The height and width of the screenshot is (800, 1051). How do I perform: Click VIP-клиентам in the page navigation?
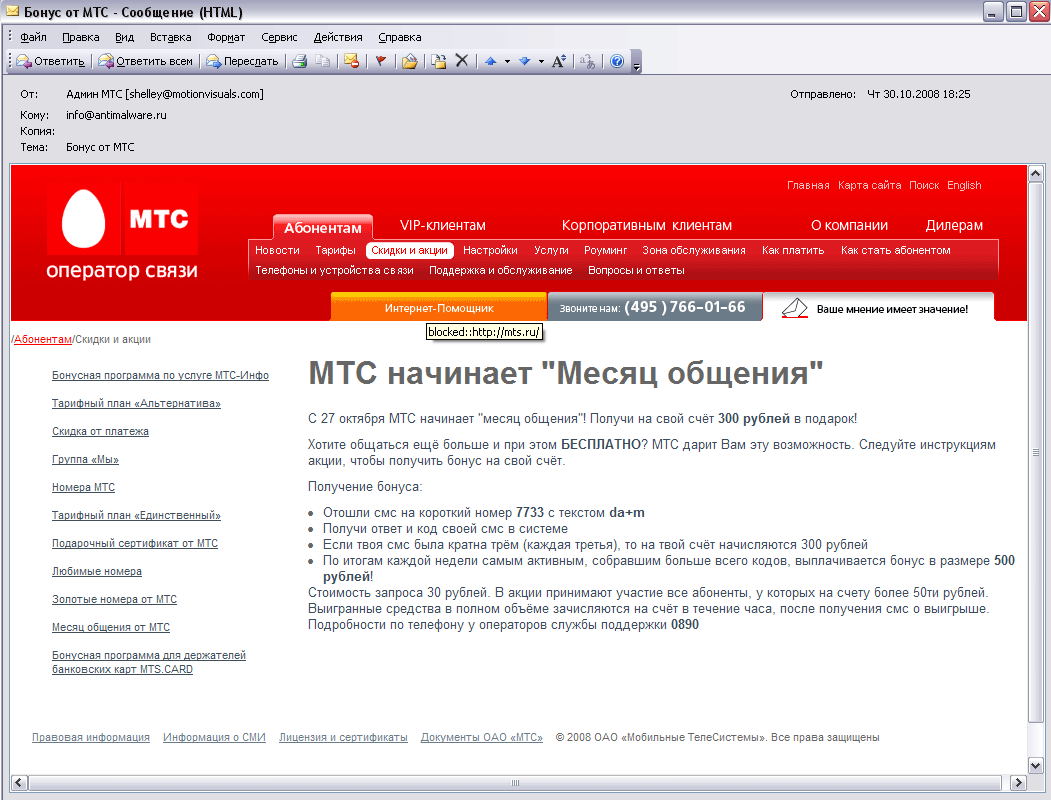tap(442, 225)
